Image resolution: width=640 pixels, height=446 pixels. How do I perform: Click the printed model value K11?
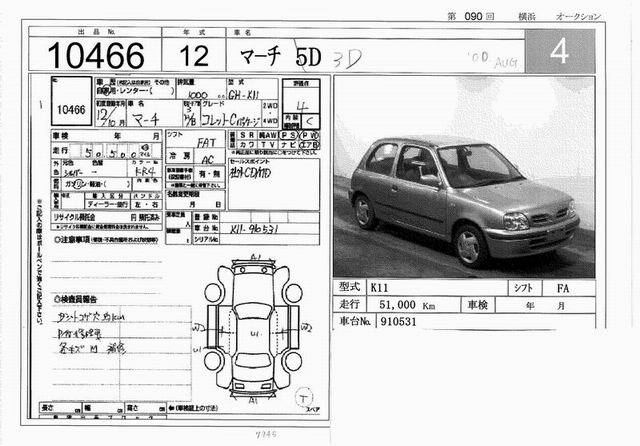coord(380,288)
